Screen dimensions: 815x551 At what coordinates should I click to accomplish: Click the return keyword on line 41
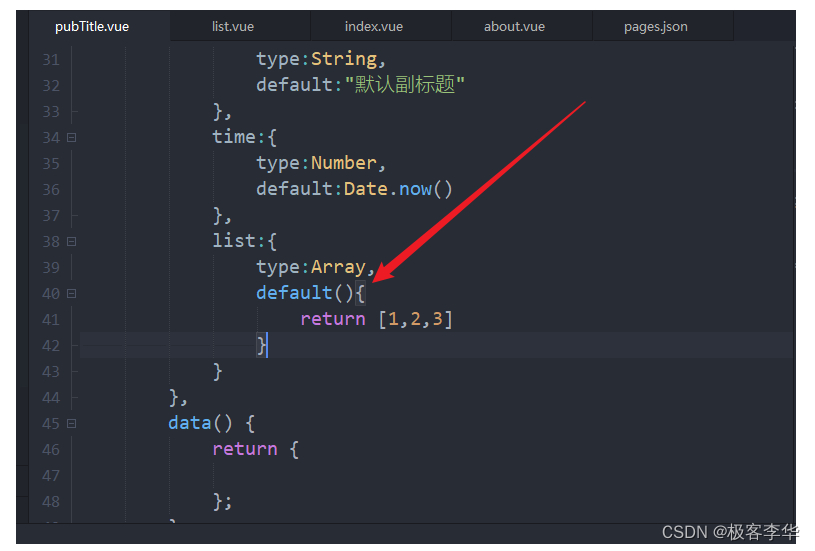click(333, 319)
